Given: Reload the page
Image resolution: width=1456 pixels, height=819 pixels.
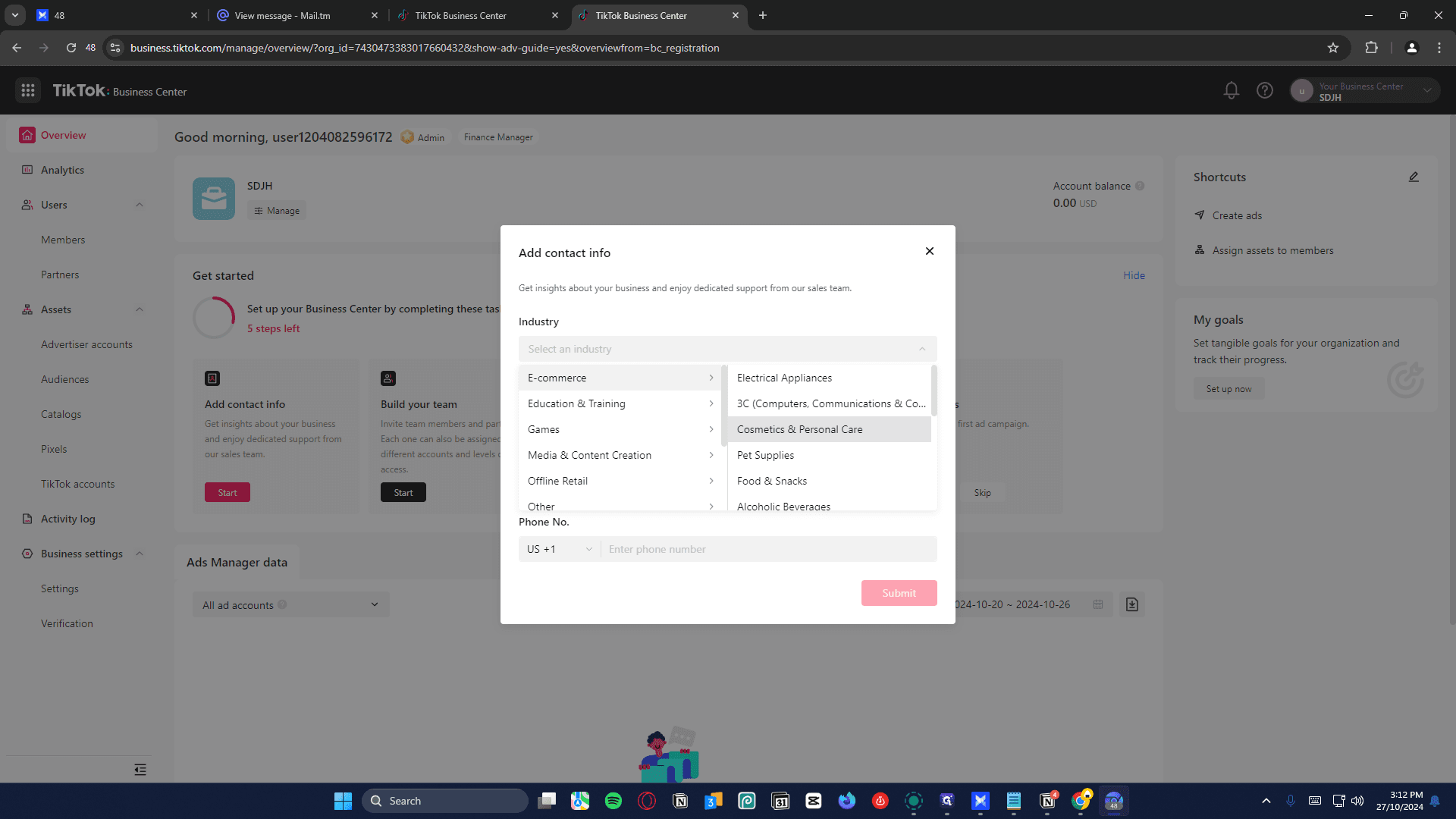Looking at the screenshot, I should [71, 48].
